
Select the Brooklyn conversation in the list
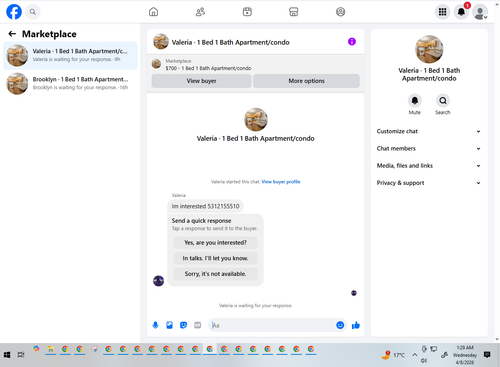click(x=70, y=83)
